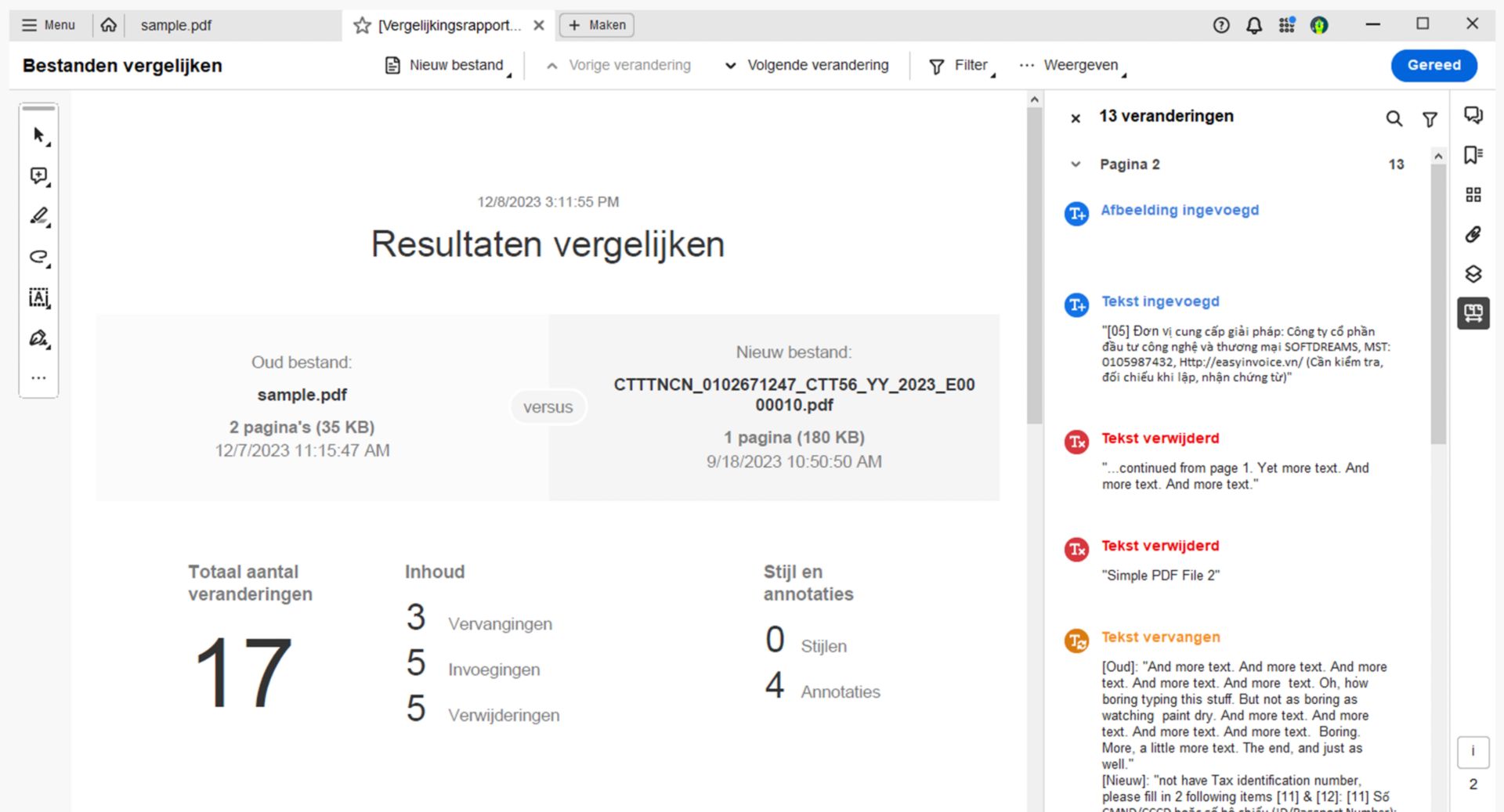The width and height of the screenshot is (1504, 812).
Task: Click the changes panel scrollbar thumb
Action: (1438, 305)
